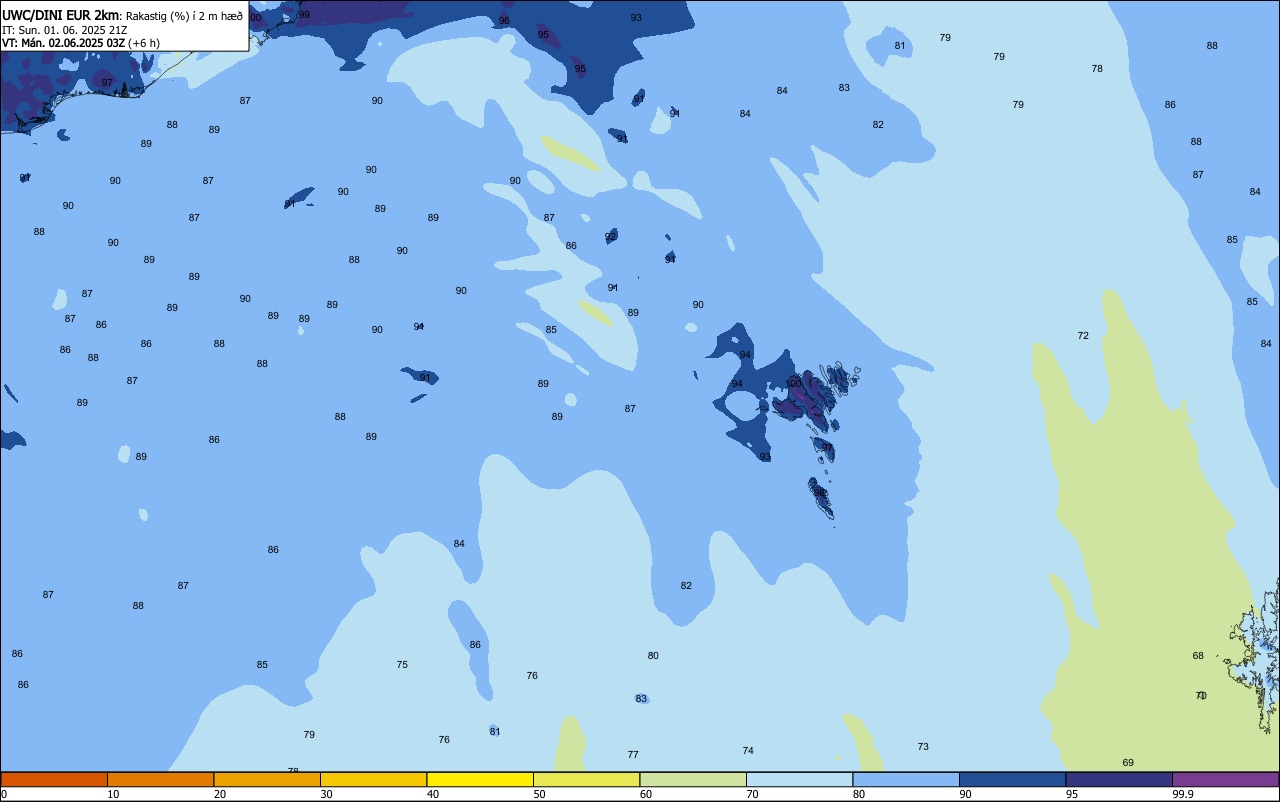Click the '10' legend tick label
Screen dimensions: 1280x802
click(x=113, y=794)
